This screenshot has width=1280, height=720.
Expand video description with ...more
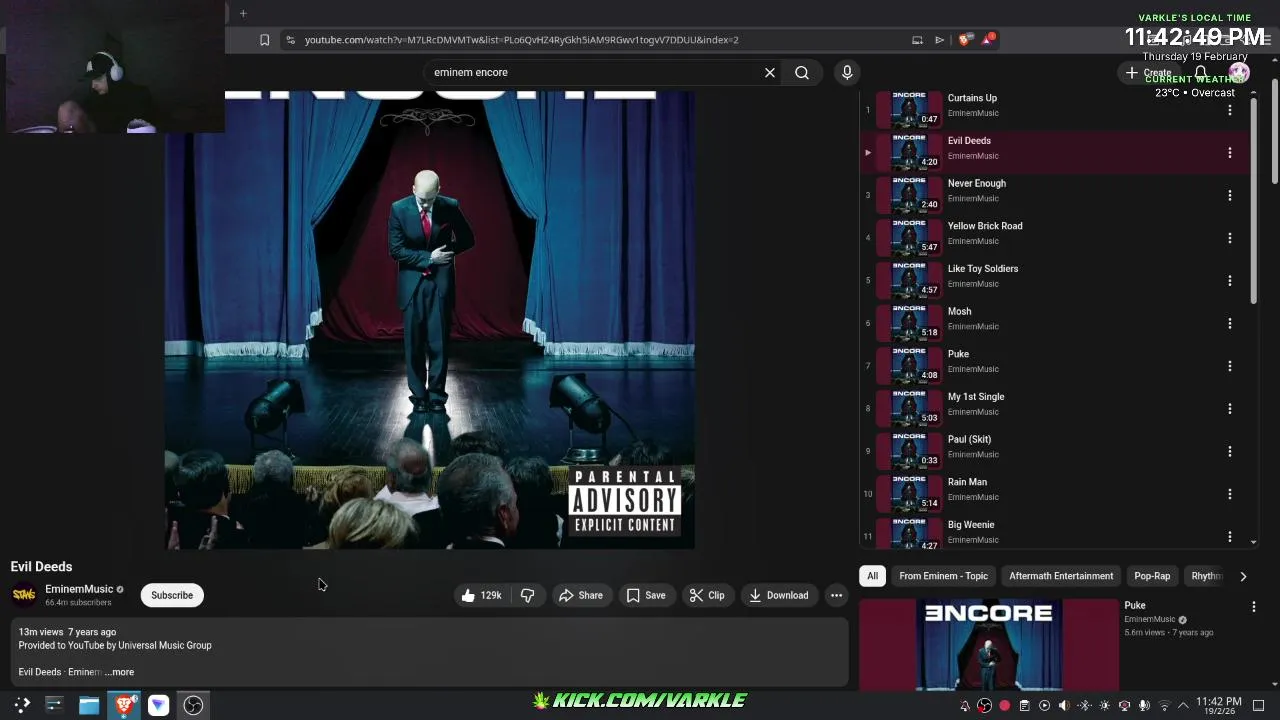point(119,672)
